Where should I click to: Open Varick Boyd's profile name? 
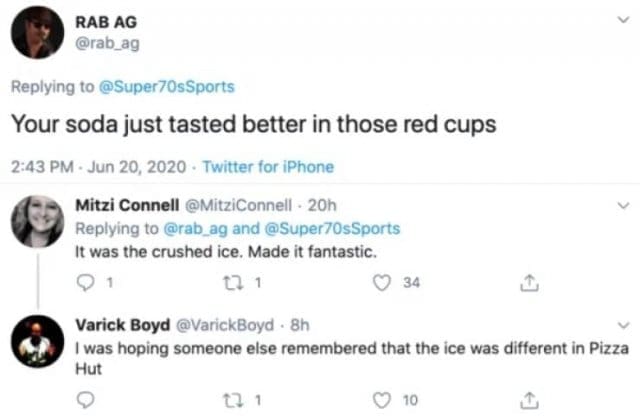(x=122, y=326)
